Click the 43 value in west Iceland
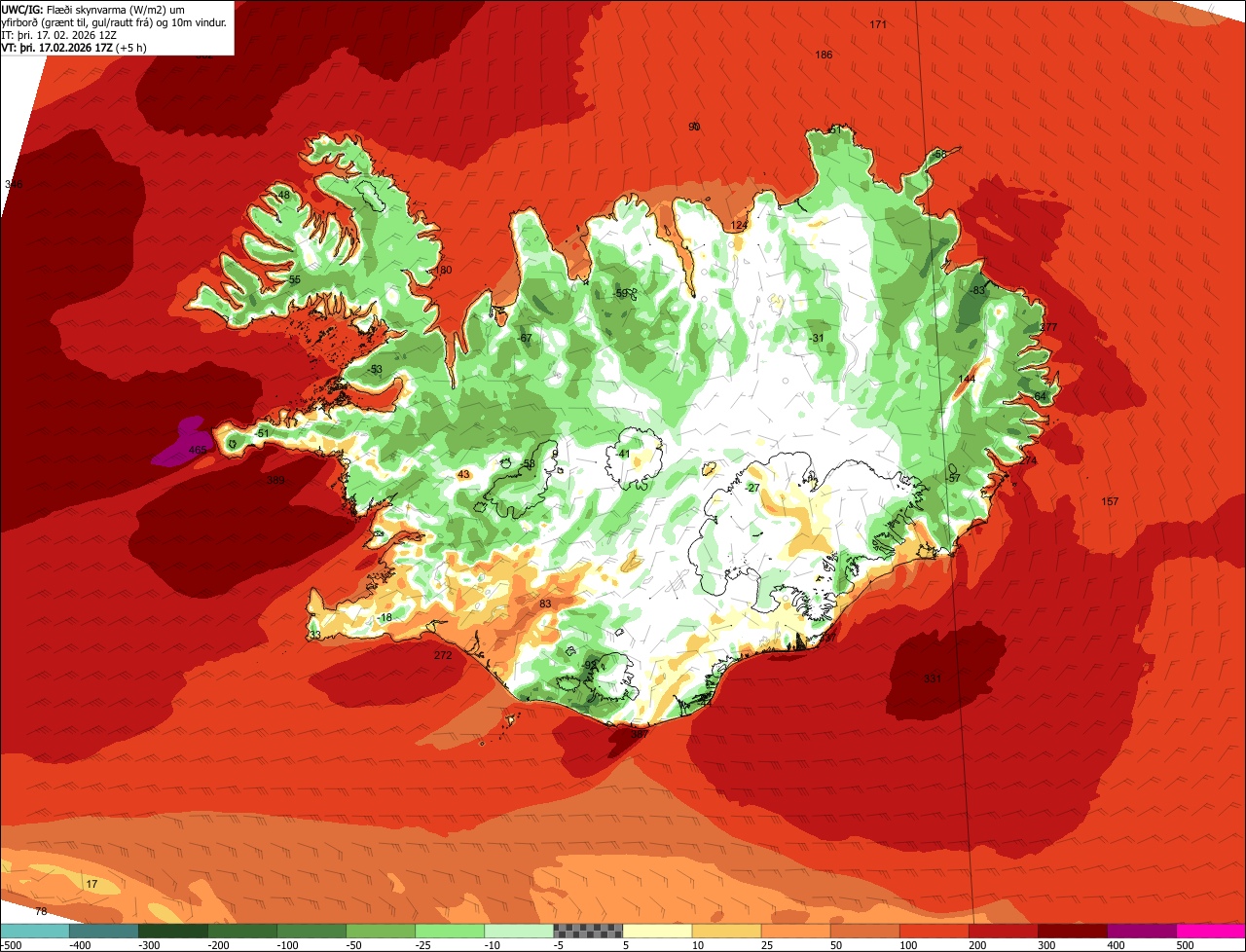 click(463, 475)
